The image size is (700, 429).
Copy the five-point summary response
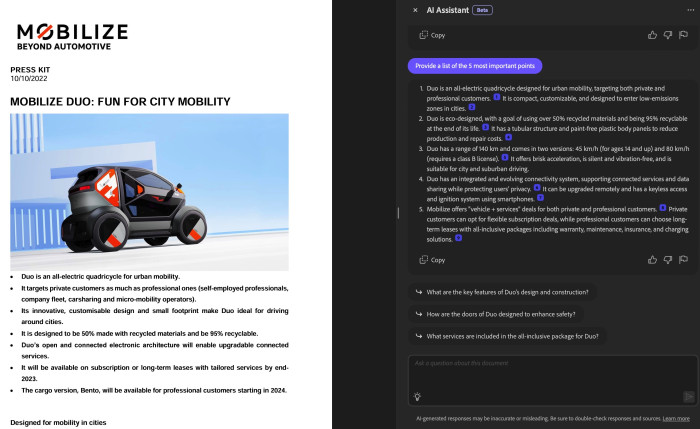432,260
